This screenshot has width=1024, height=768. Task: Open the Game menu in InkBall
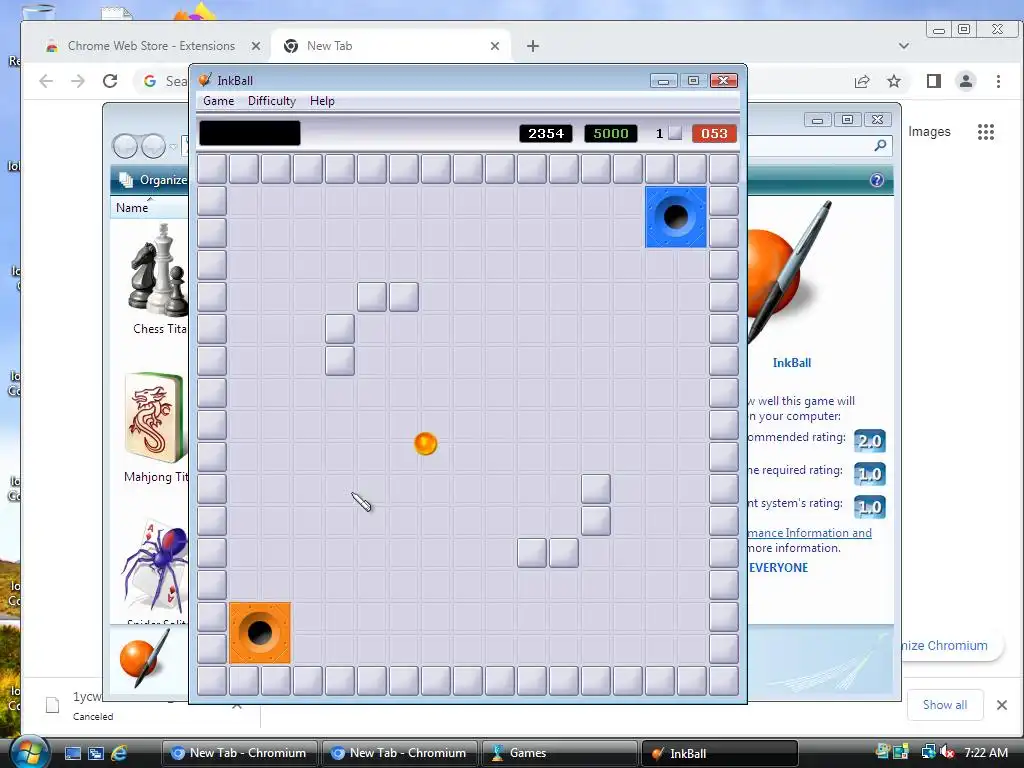[x=218, y=101]
